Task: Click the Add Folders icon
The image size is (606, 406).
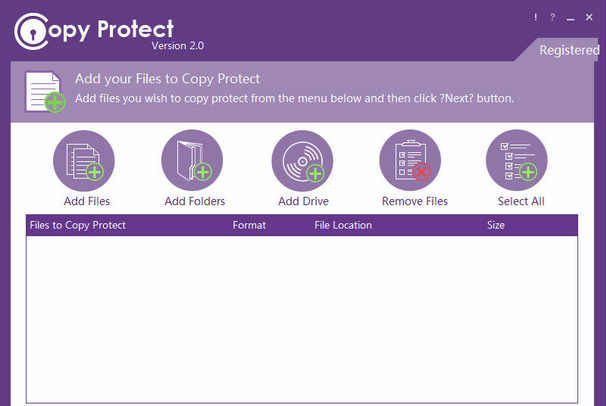Action: [192, 161]
